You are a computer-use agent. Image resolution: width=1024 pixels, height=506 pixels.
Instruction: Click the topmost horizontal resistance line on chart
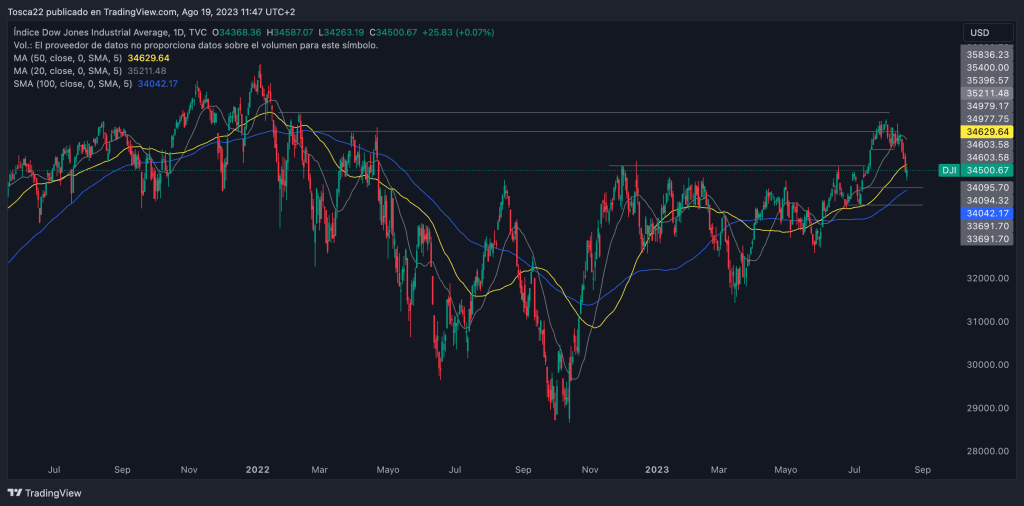pos(600,113)
